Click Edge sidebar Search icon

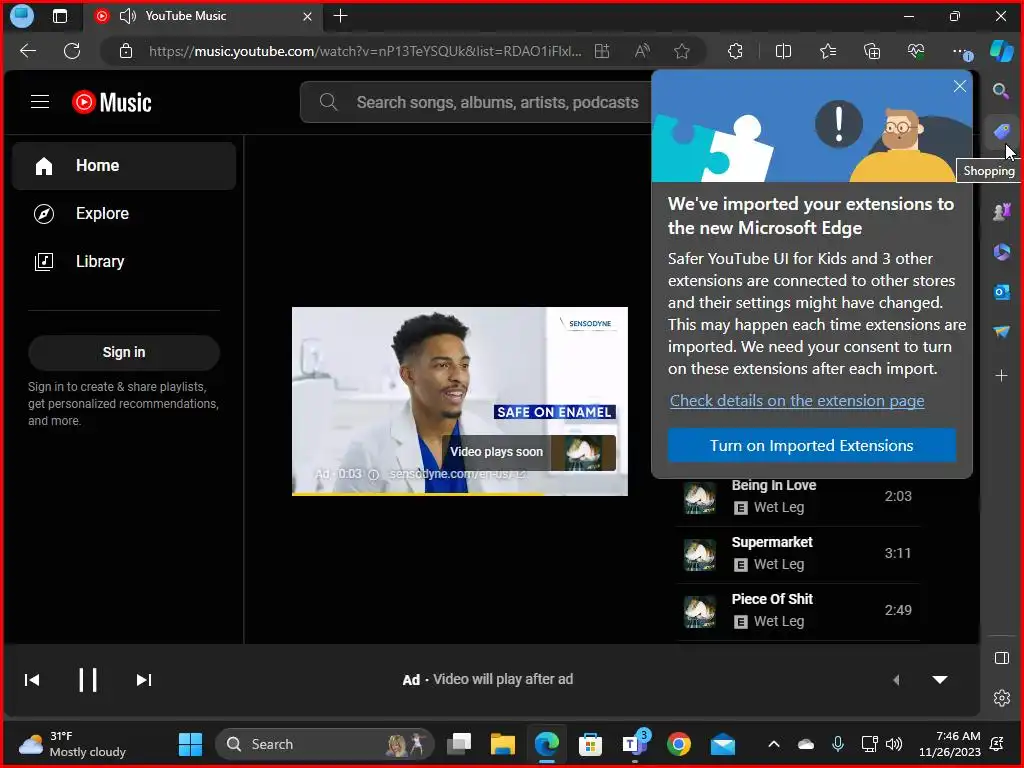[x=1001, y=91]
